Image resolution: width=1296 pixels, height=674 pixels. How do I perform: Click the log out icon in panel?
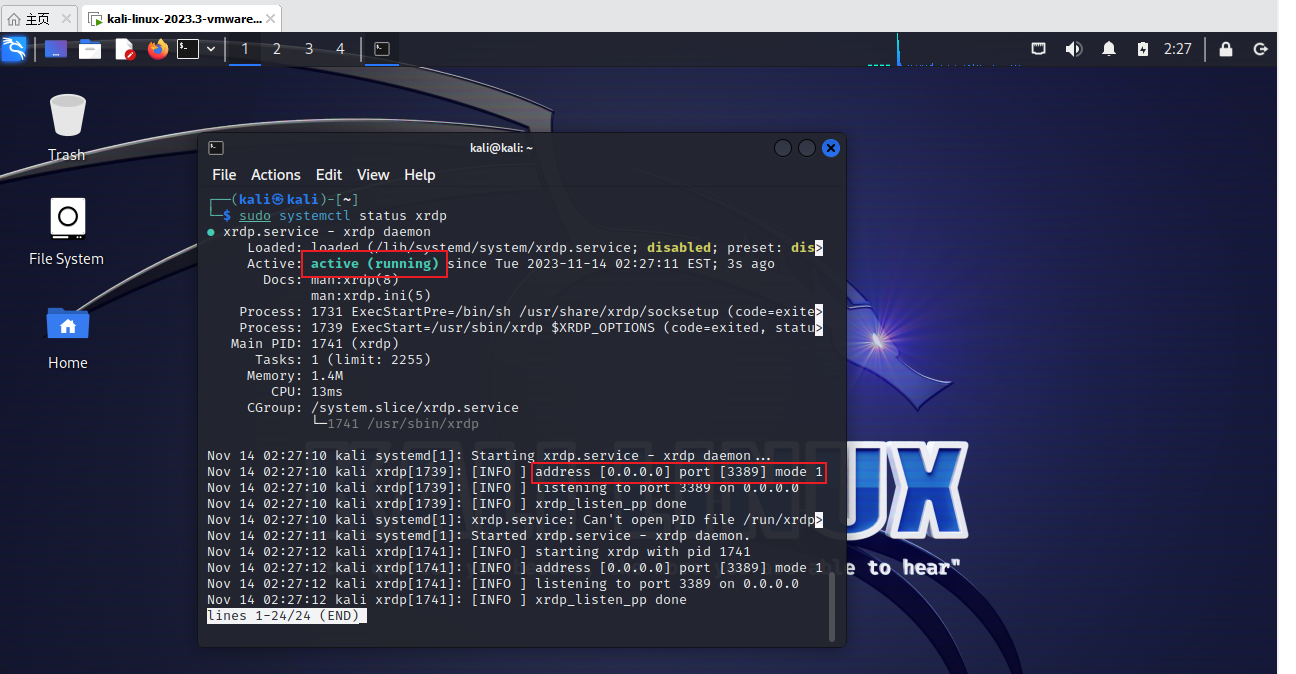click(x=1261, y=49)
